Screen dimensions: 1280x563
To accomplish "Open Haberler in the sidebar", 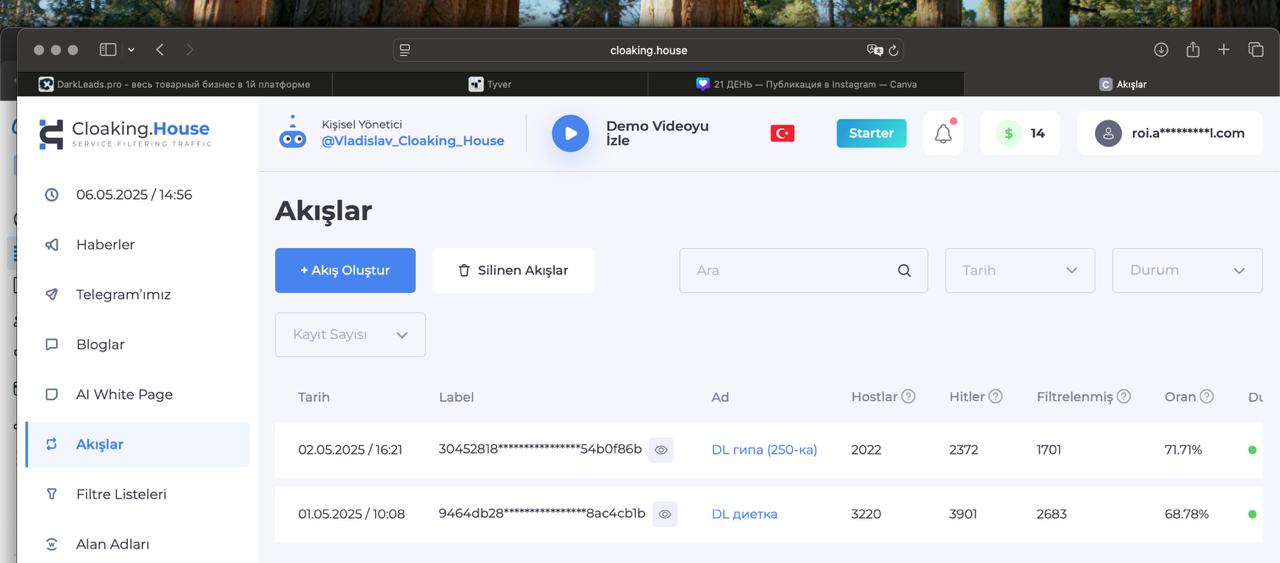I will (x=137, y=244).
